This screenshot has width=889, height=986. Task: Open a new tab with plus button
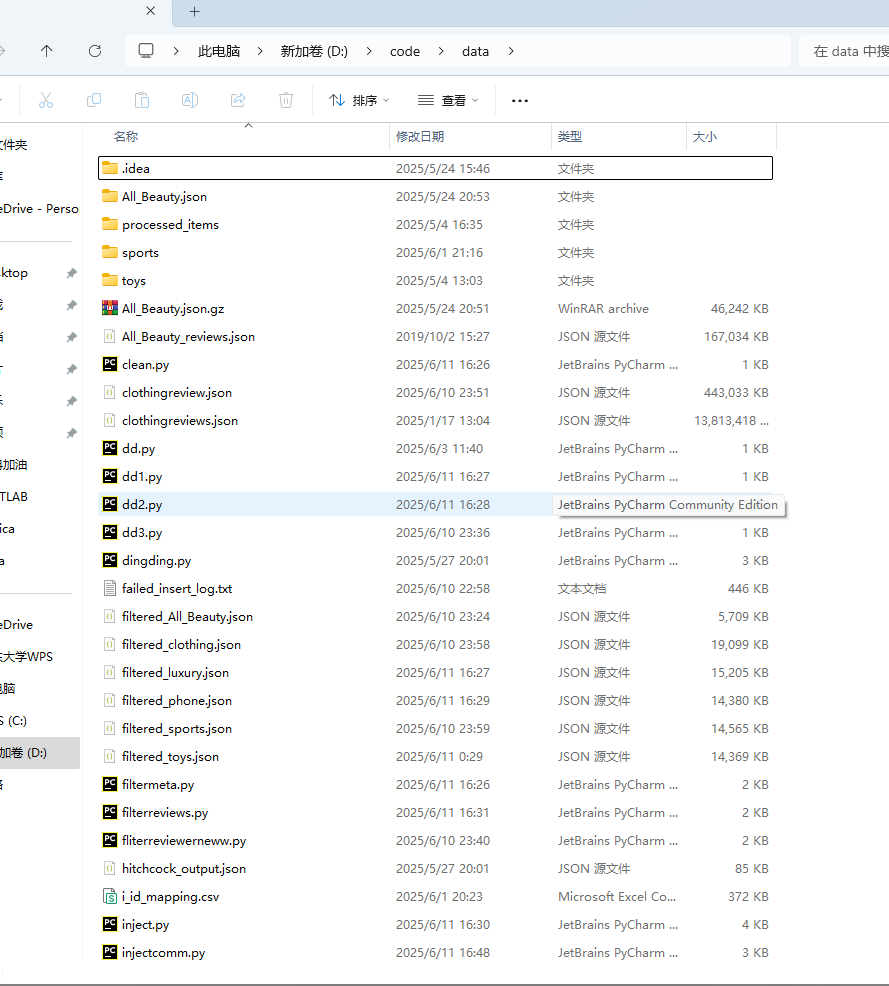pos(194,11)
